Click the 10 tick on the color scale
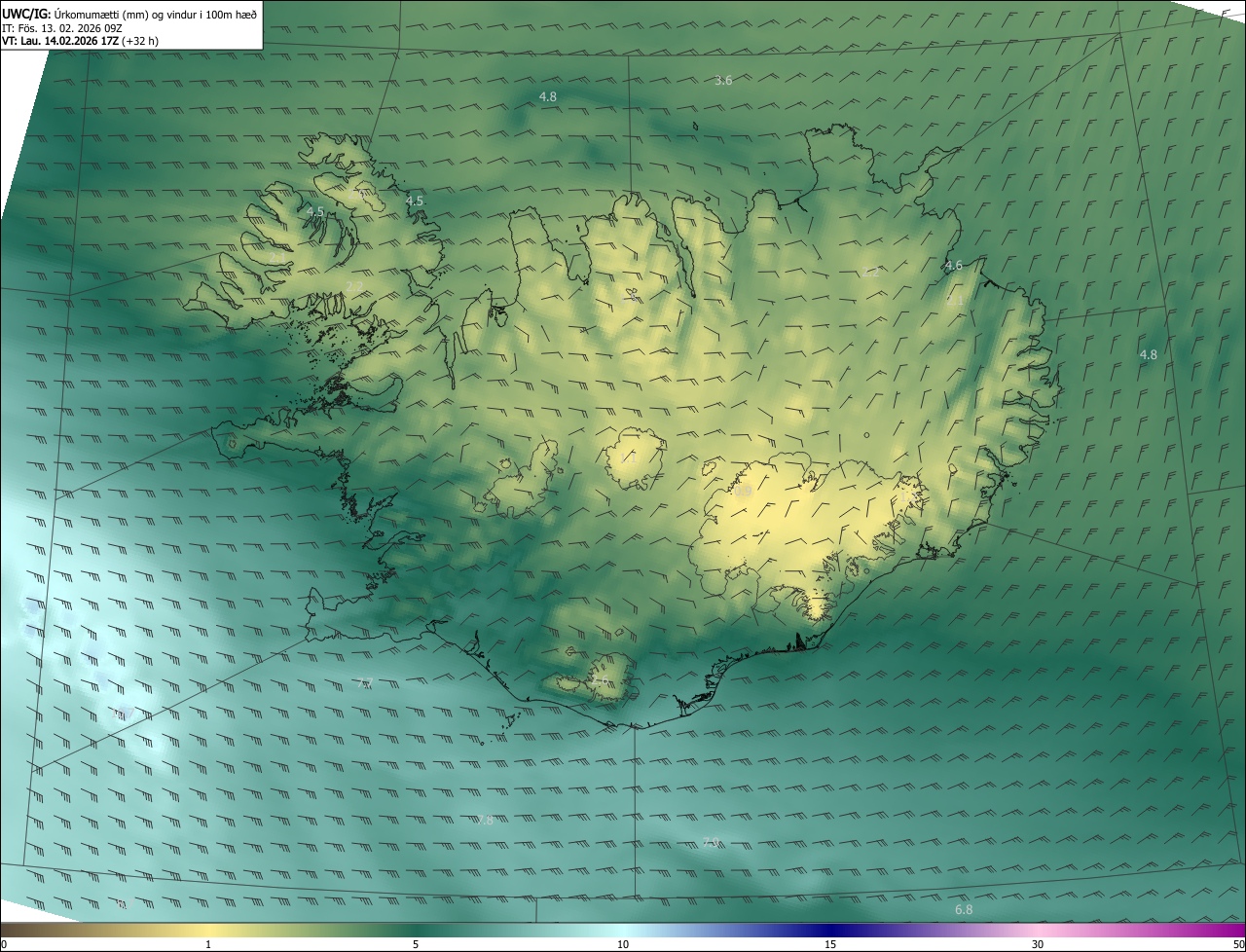 623,944
